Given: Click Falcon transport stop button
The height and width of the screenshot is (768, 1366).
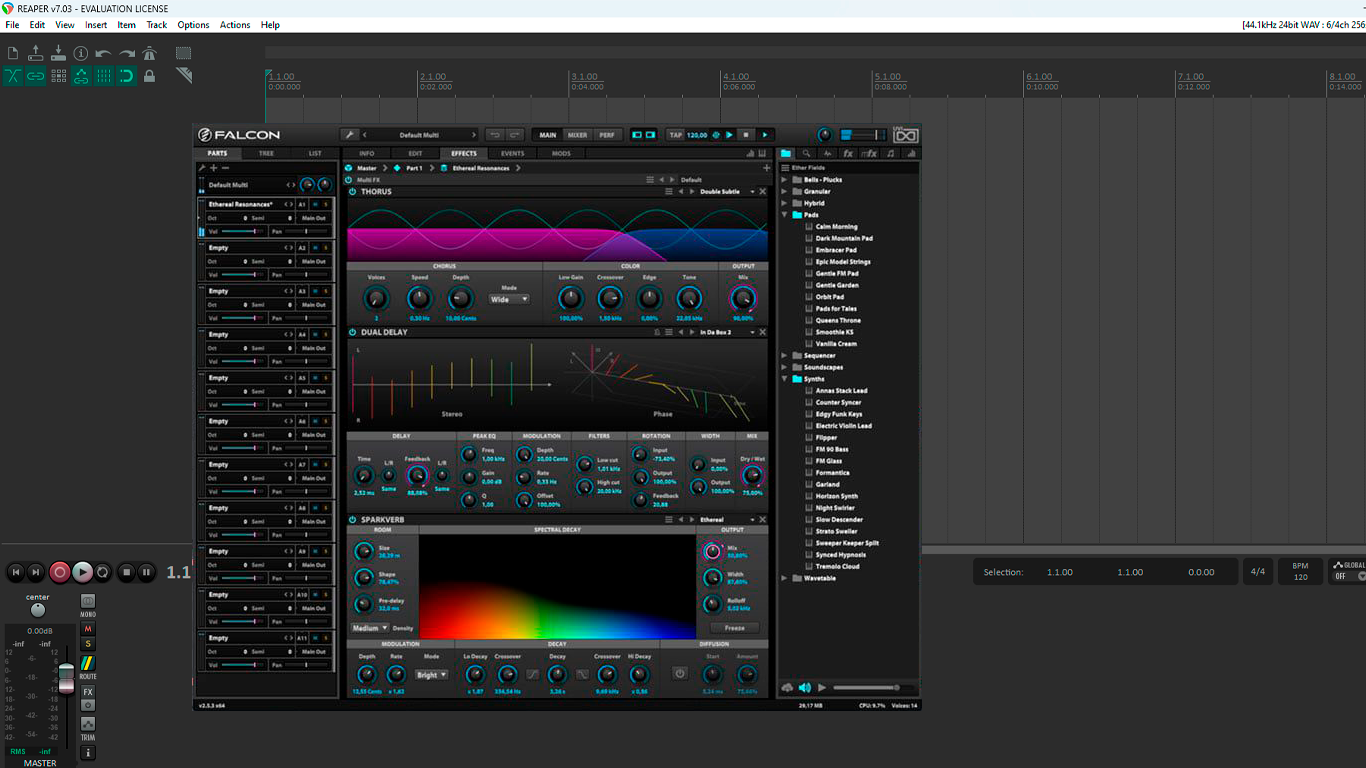Looking at the screenshot, I should [746, 135].
